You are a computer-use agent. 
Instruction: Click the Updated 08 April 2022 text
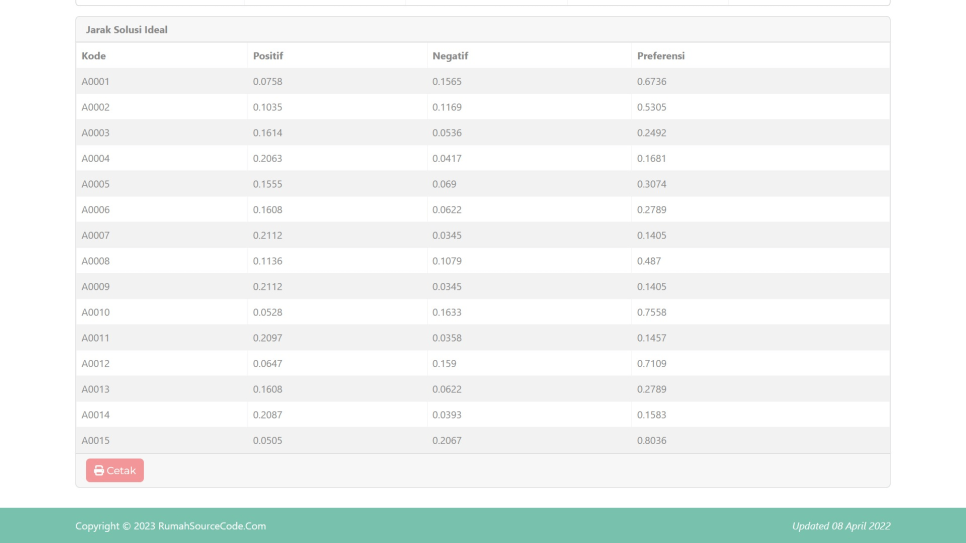pos(841,526)
